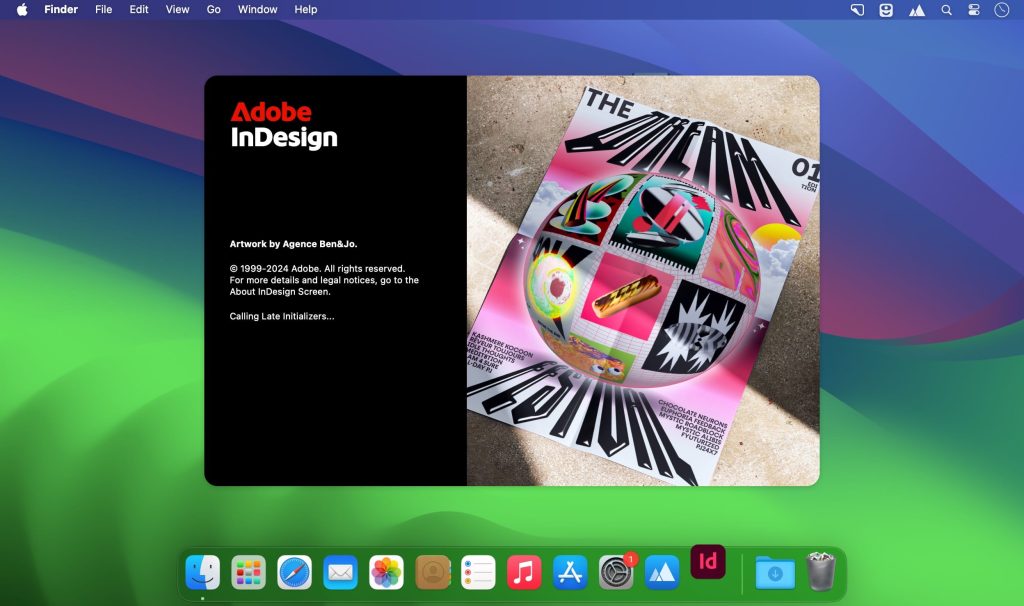Screen dimensions: 1024x606
Task: Open the Trash in the dock
Action: pos(821,573)
